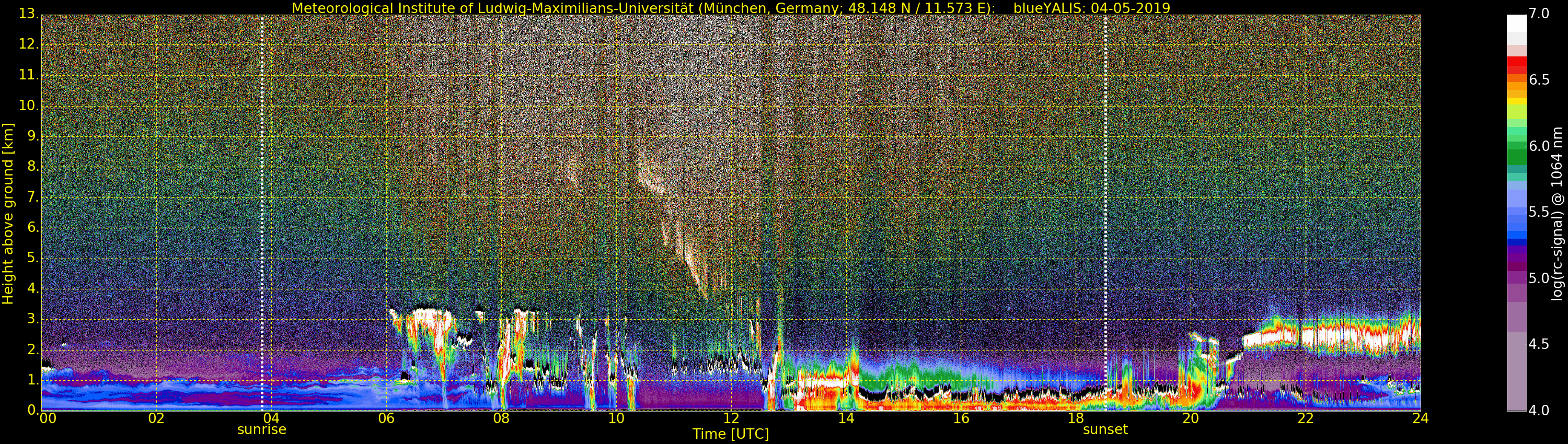This screenshot has width=1568, height=444.
Task: Click the plot title 'Meteorological Institute of Ludwig-Maximilians-Universität'
Action: point(493,8)
